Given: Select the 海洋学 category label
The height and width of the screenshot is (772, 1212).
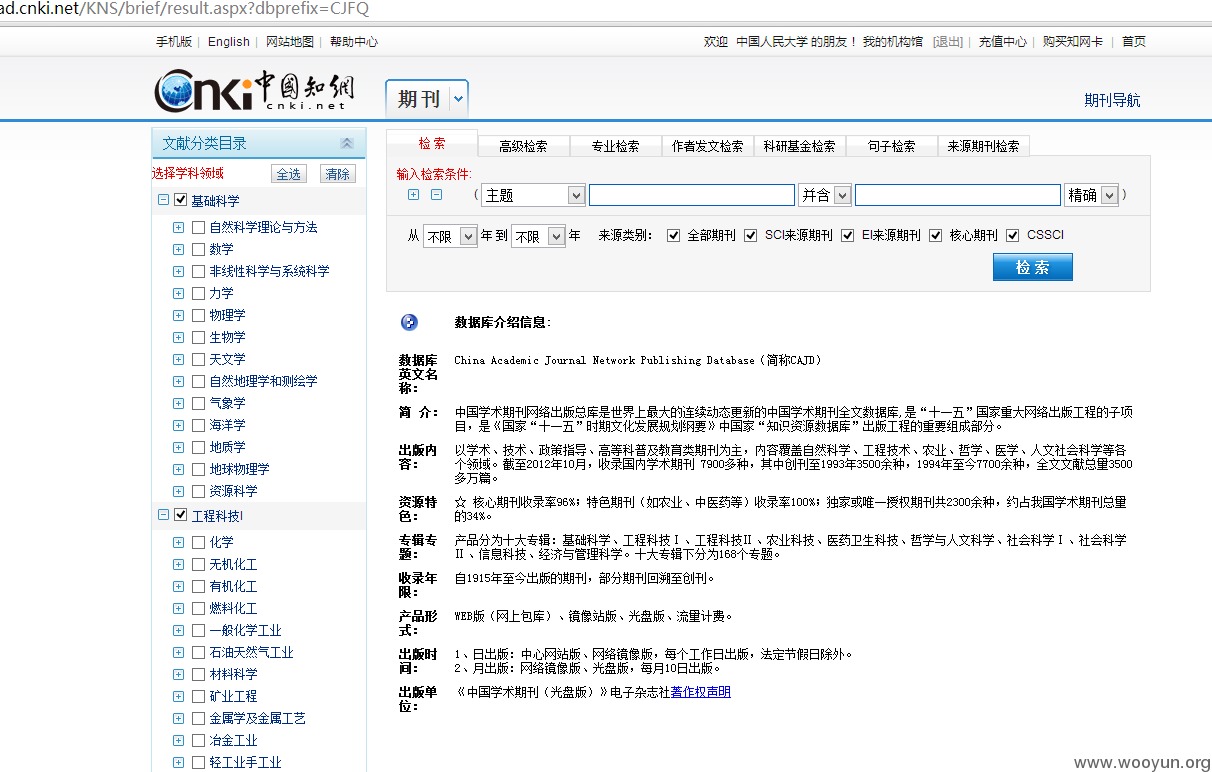Looking at the screenshot, I should coord(227,425).
